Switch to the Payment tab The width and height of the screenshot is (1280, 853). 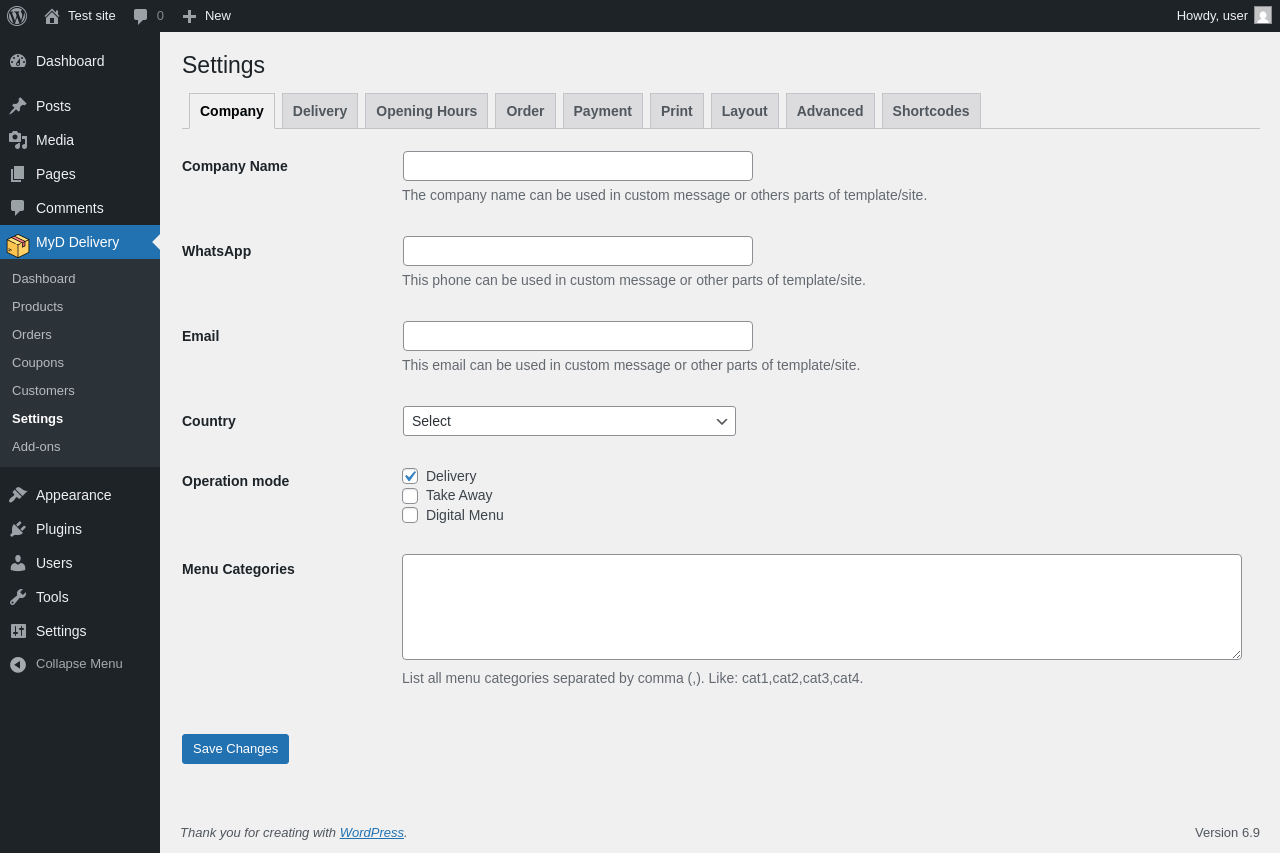tap(602, 111)
